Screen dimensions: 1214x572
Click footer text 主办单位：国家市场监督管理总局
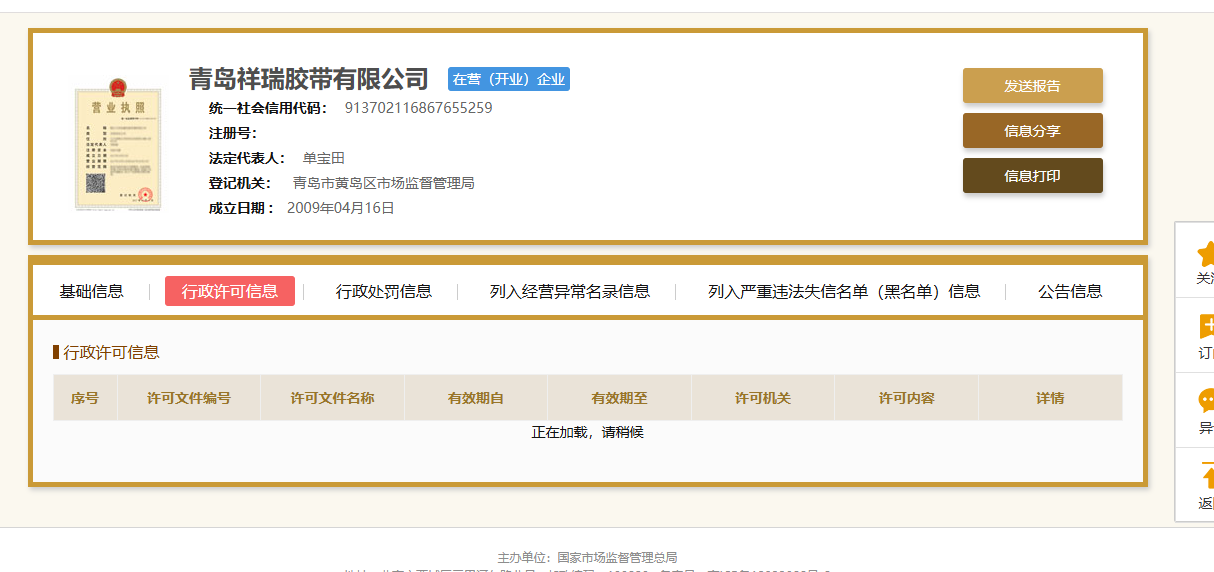(588, 557)
